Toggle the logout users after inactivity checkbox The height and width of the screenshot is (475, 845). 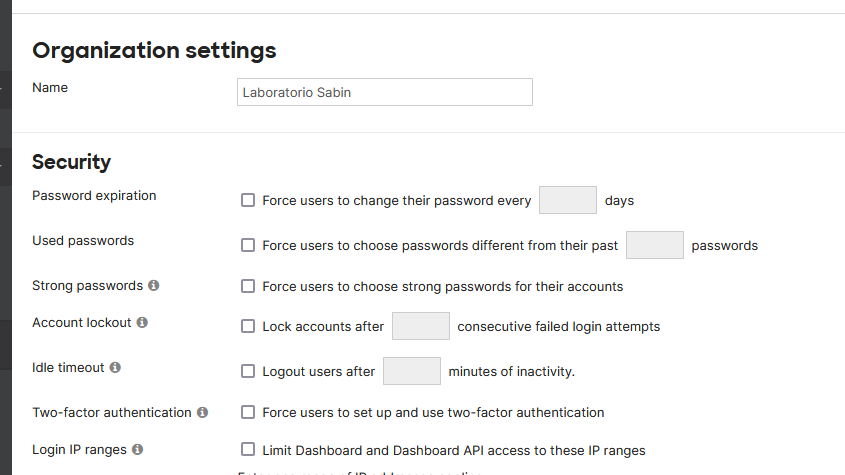click(248, 371)
